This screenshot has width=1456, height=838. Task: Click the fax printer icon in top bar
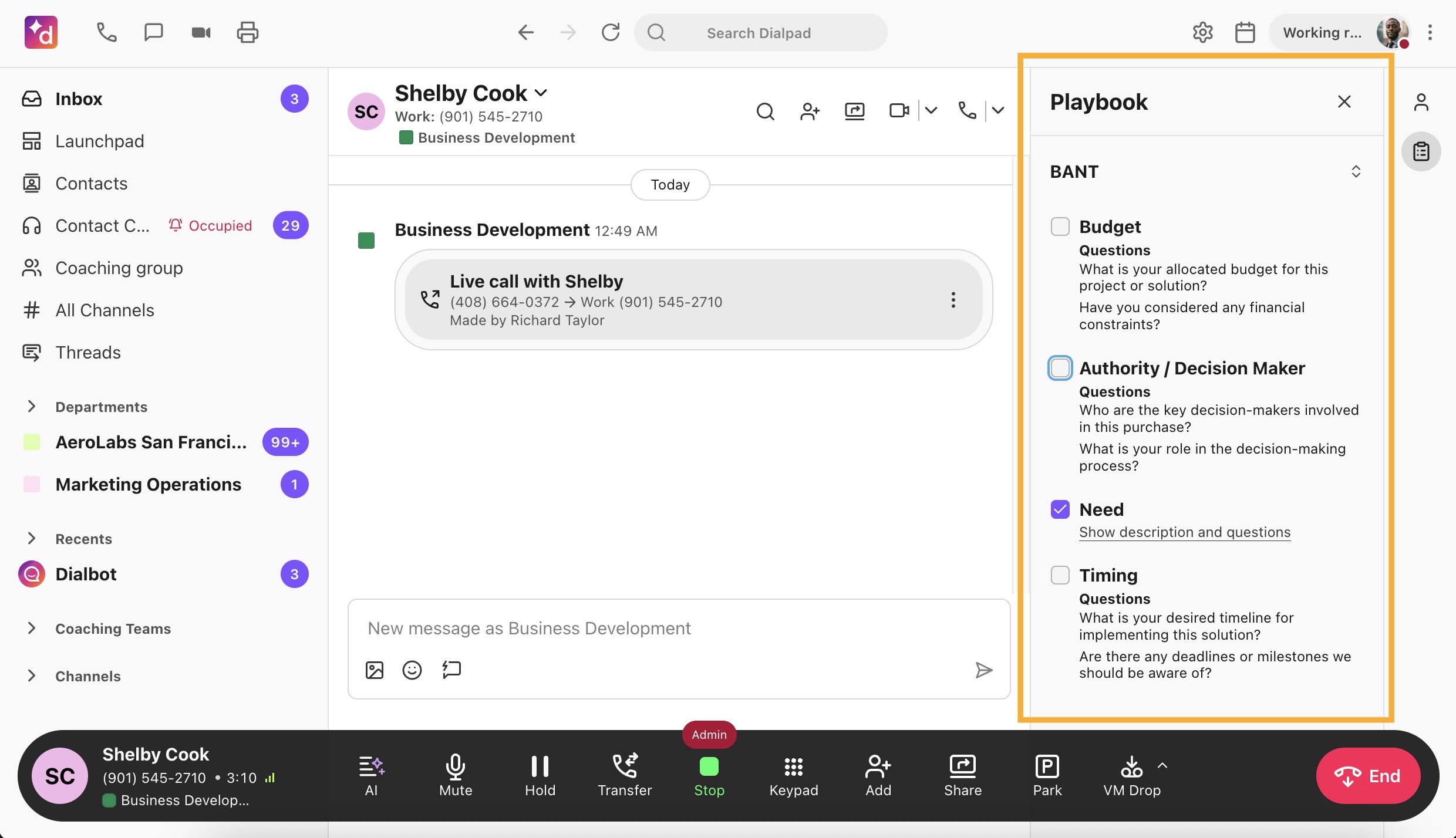click(247, 32)
